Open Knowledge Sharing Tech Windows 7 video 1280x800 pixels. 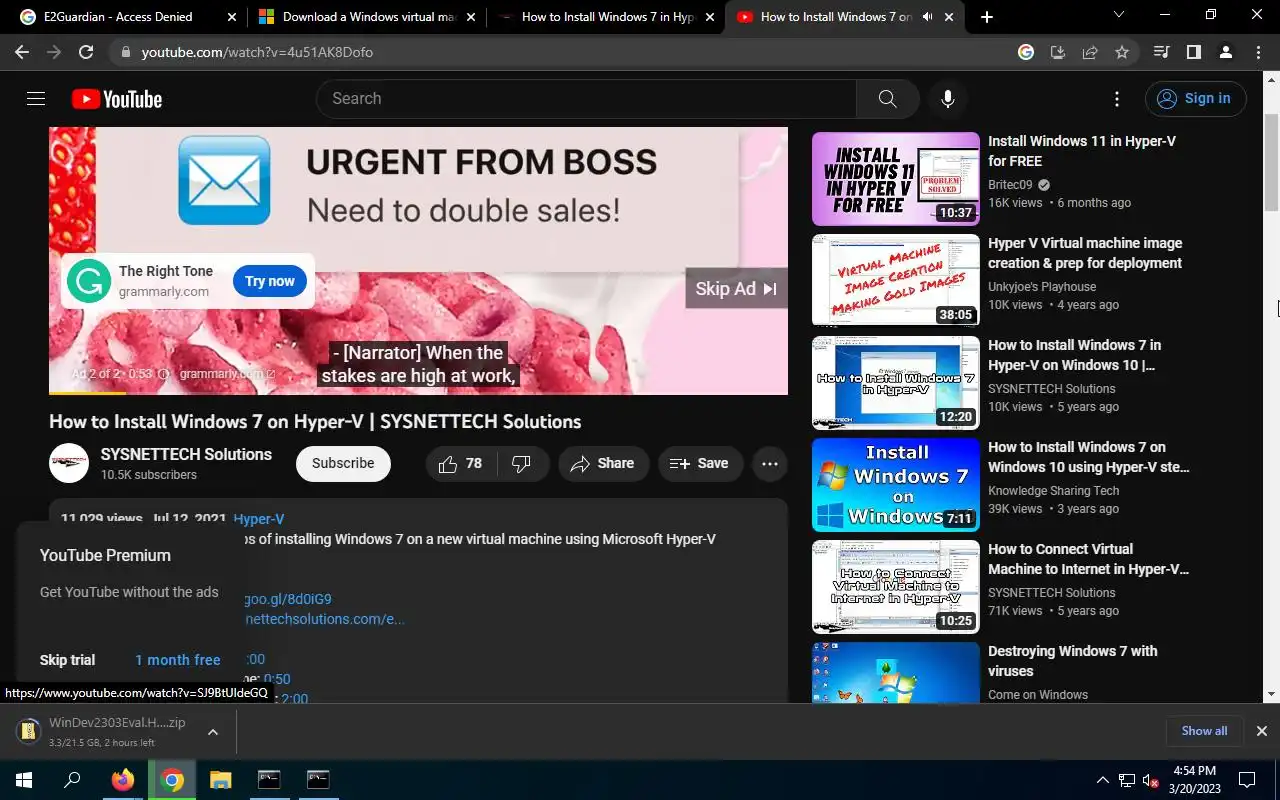pyautogui.click(x=1089, y=457)
